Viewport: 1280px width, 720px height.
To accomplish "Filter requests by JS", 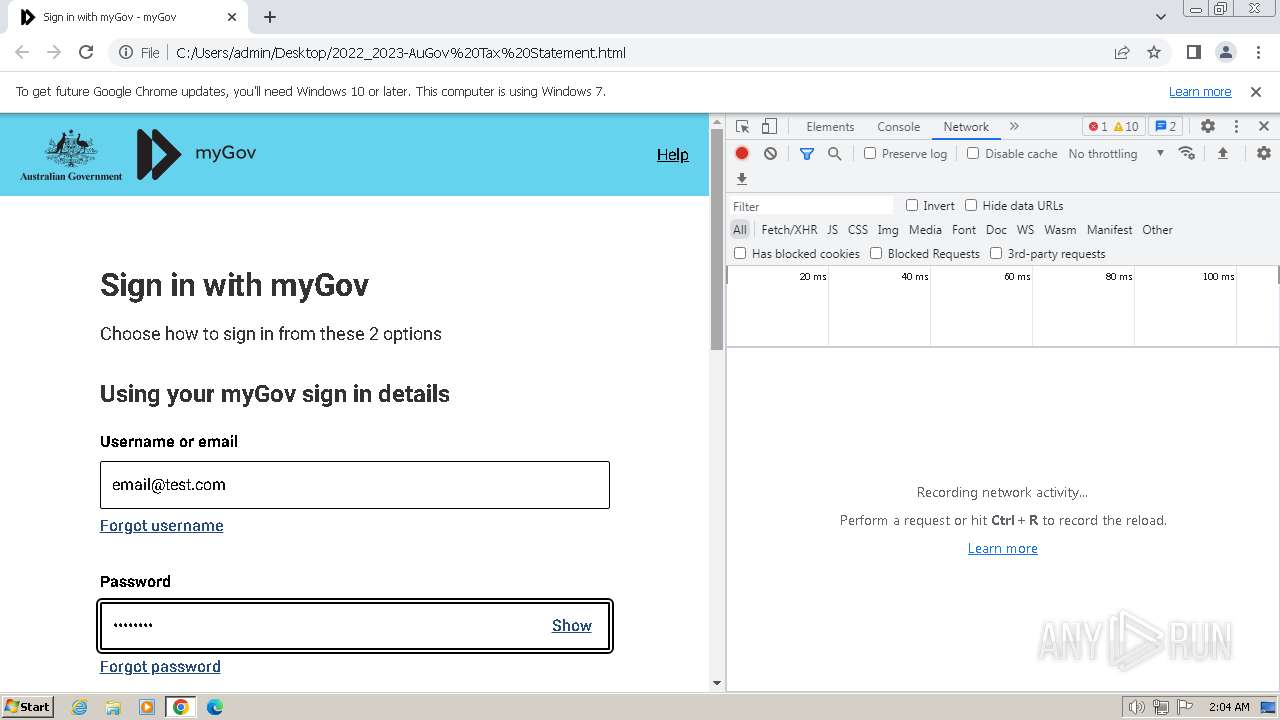I will click(x=832, y=229).
